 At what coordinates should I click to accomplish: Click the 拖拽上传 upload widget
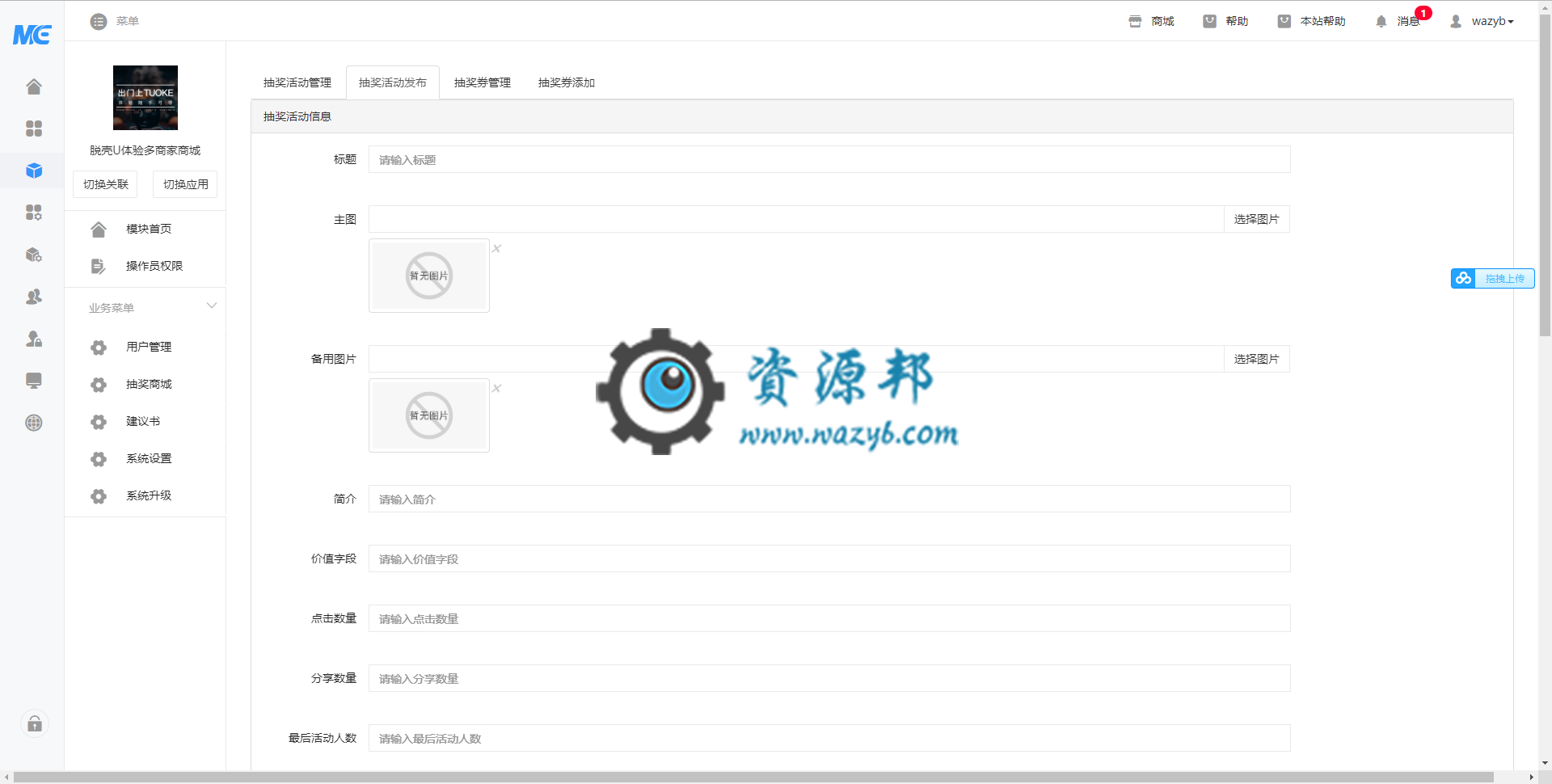click(1492, 278)
